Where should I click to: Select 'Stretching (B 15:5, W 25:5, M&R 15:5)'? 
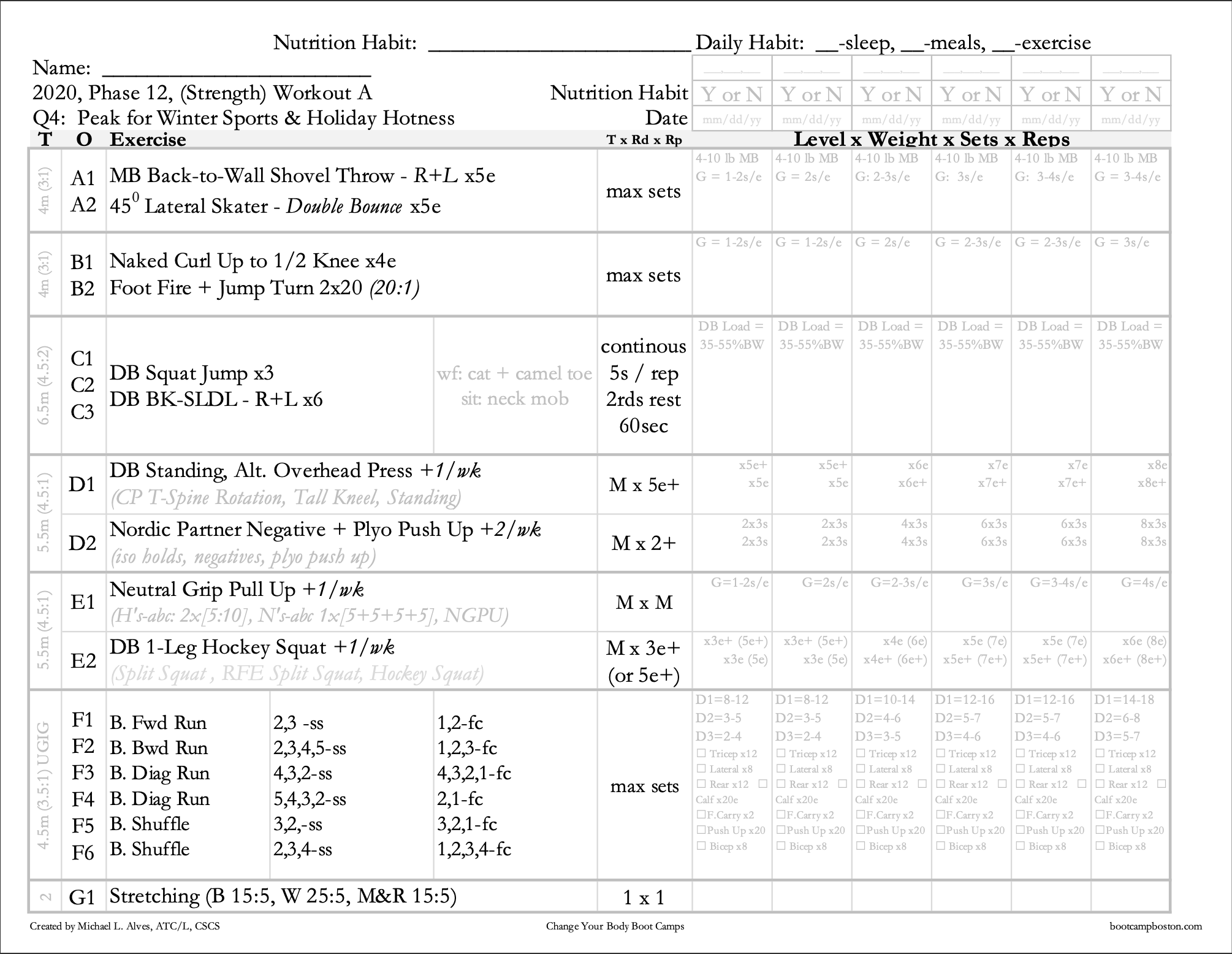point(283,896)
